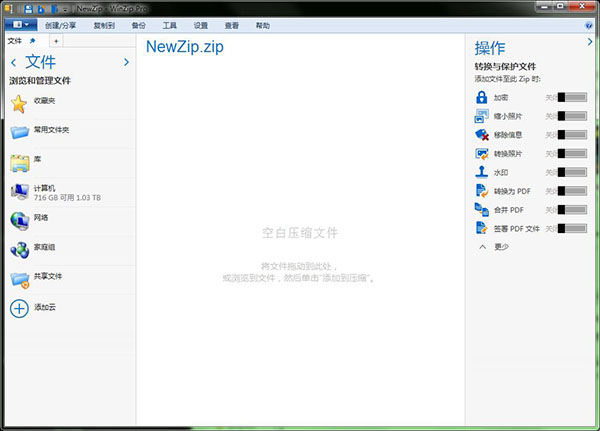Open the blue WinZip file menu button
The width and height of the screenshot is (600, 431).
(x=21, y=25)
